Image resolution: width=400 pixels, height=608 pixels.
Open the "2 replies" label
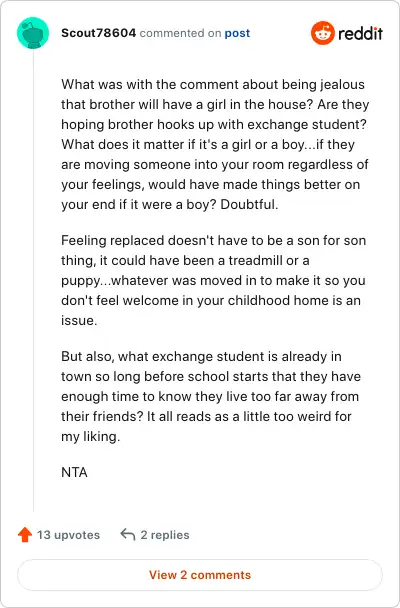click(x=165, y=535)
